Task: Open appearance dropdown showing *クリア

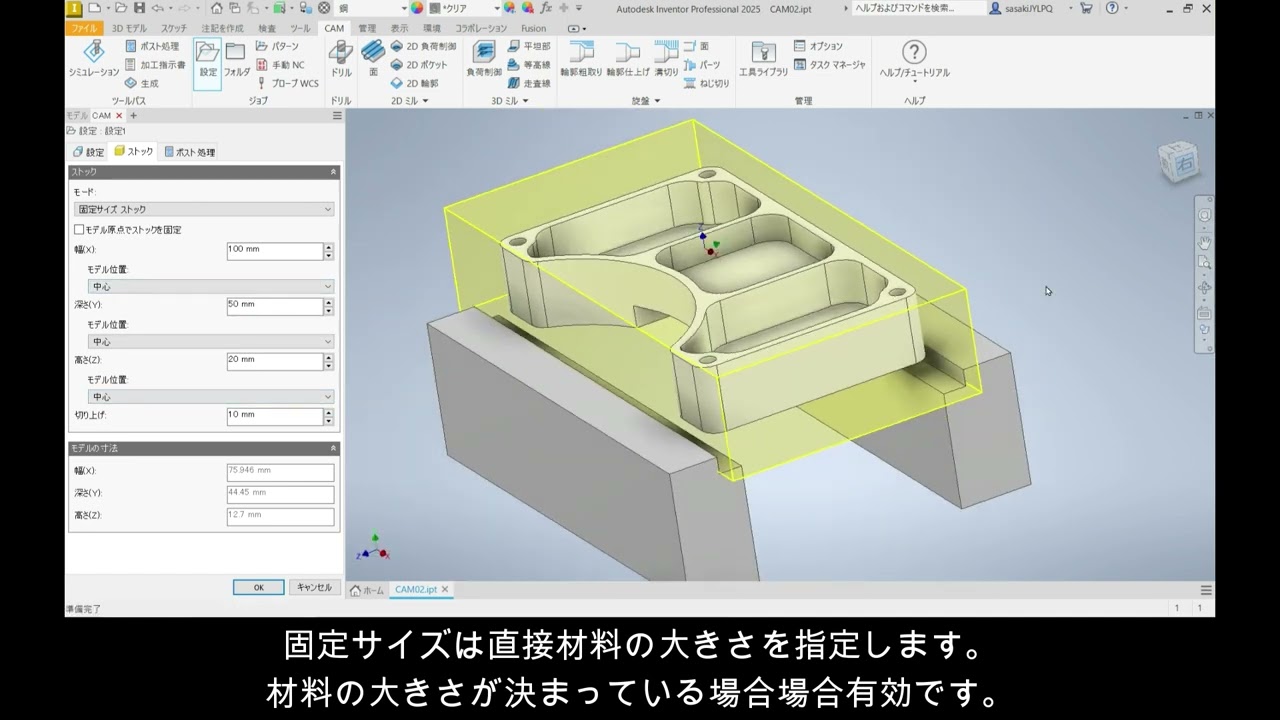Action: 465,8
